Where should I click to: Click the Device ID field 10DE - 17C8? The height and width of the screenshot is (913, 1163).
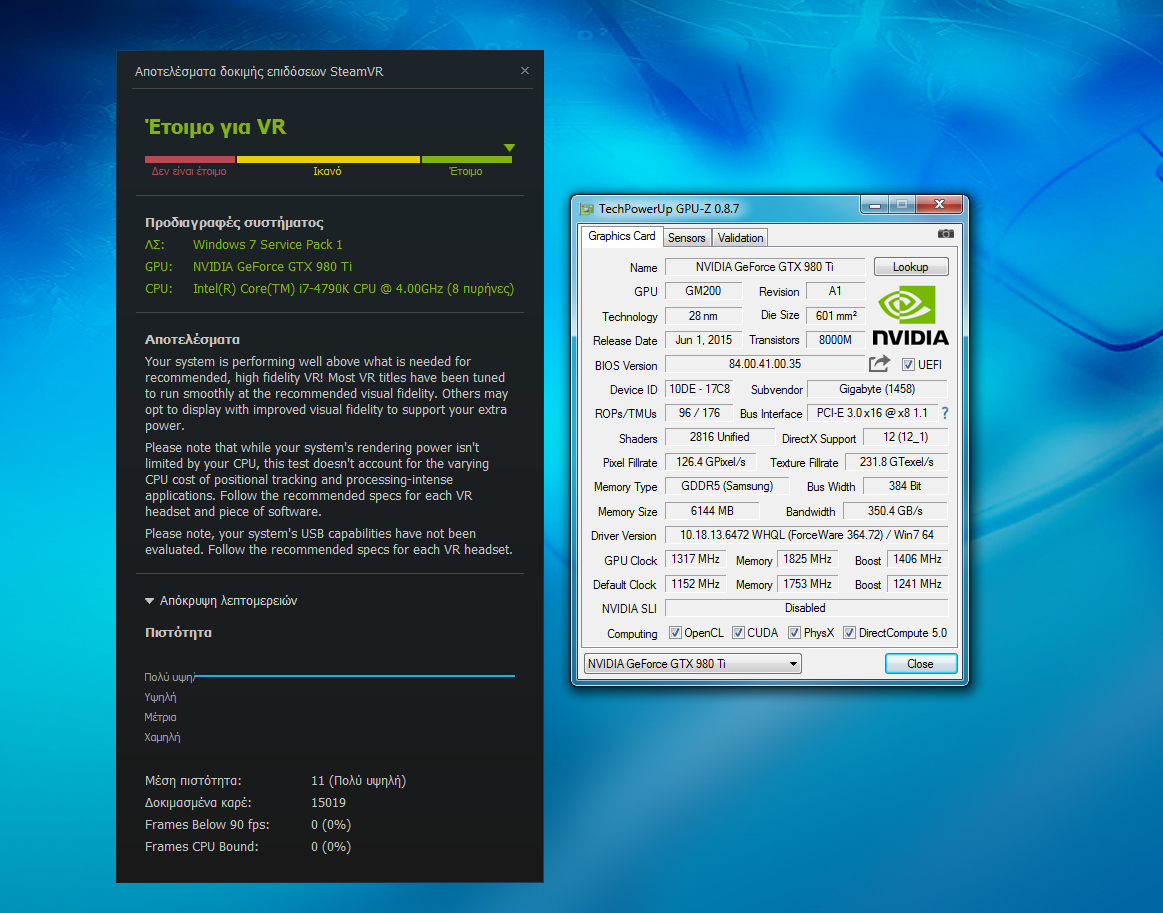pyautogui.click(x=699, y=389)
